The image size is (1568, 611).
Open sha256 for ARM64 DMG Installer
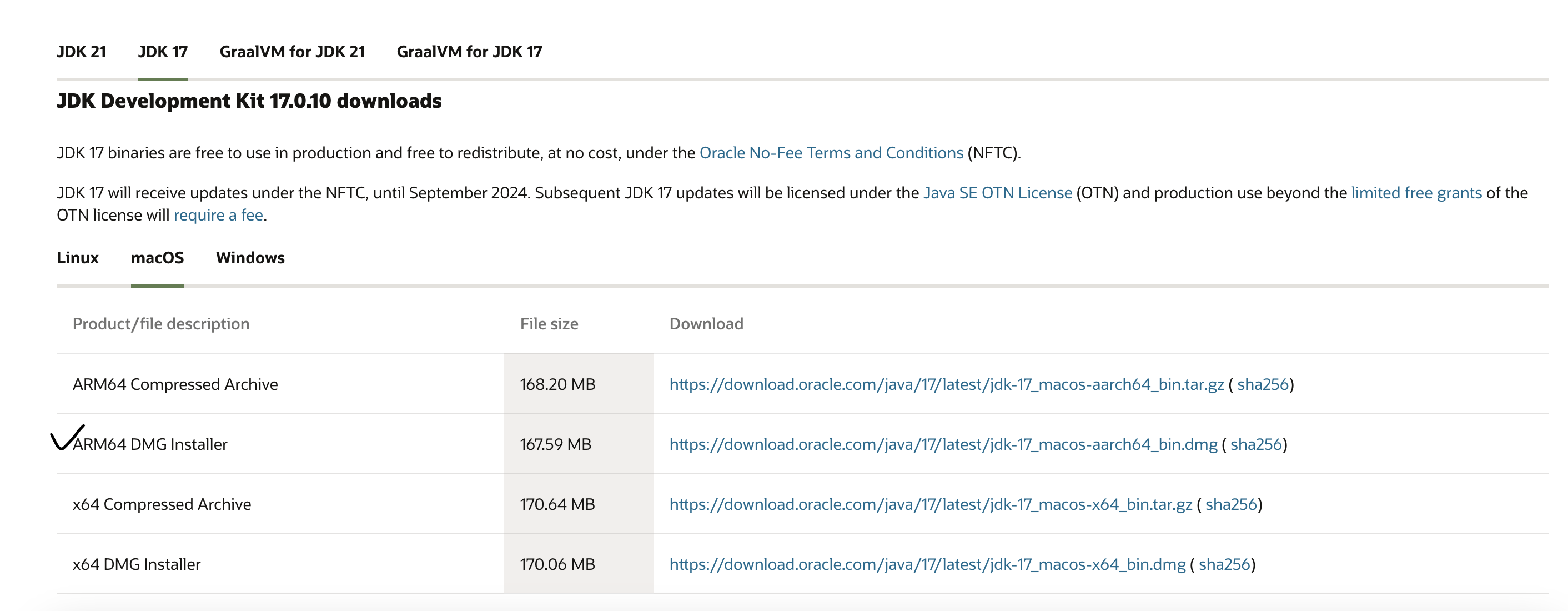pyautogui.click(x=1256, y=445)
